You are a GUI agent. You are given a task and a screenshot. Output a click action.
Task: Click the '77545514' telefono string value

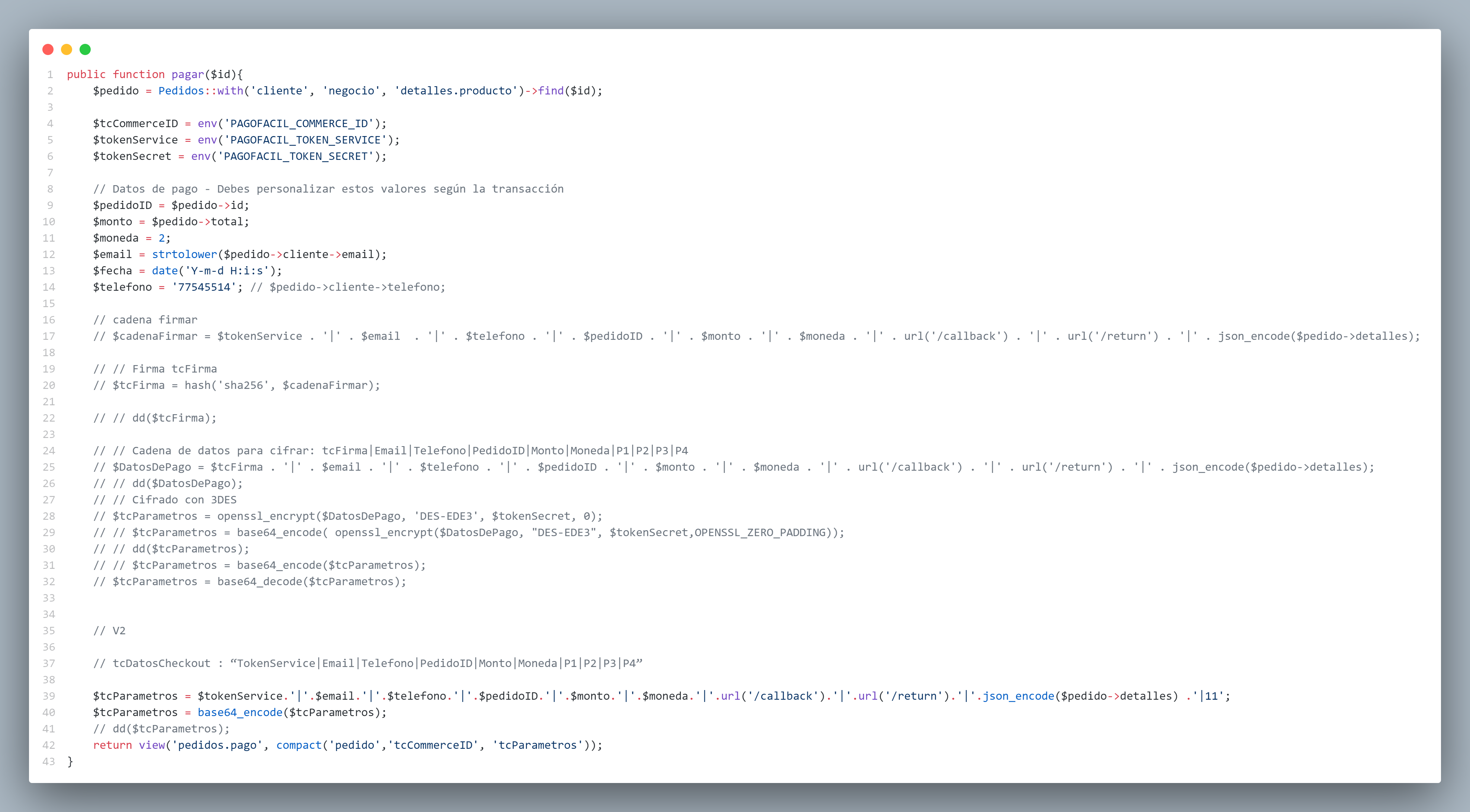click(204, 287)
